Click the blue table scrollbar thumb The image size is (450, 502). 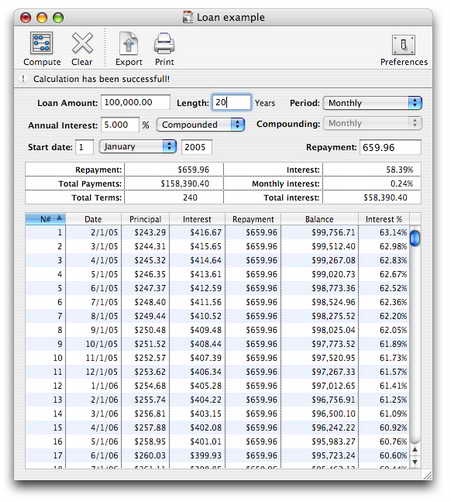pos(415,238)
